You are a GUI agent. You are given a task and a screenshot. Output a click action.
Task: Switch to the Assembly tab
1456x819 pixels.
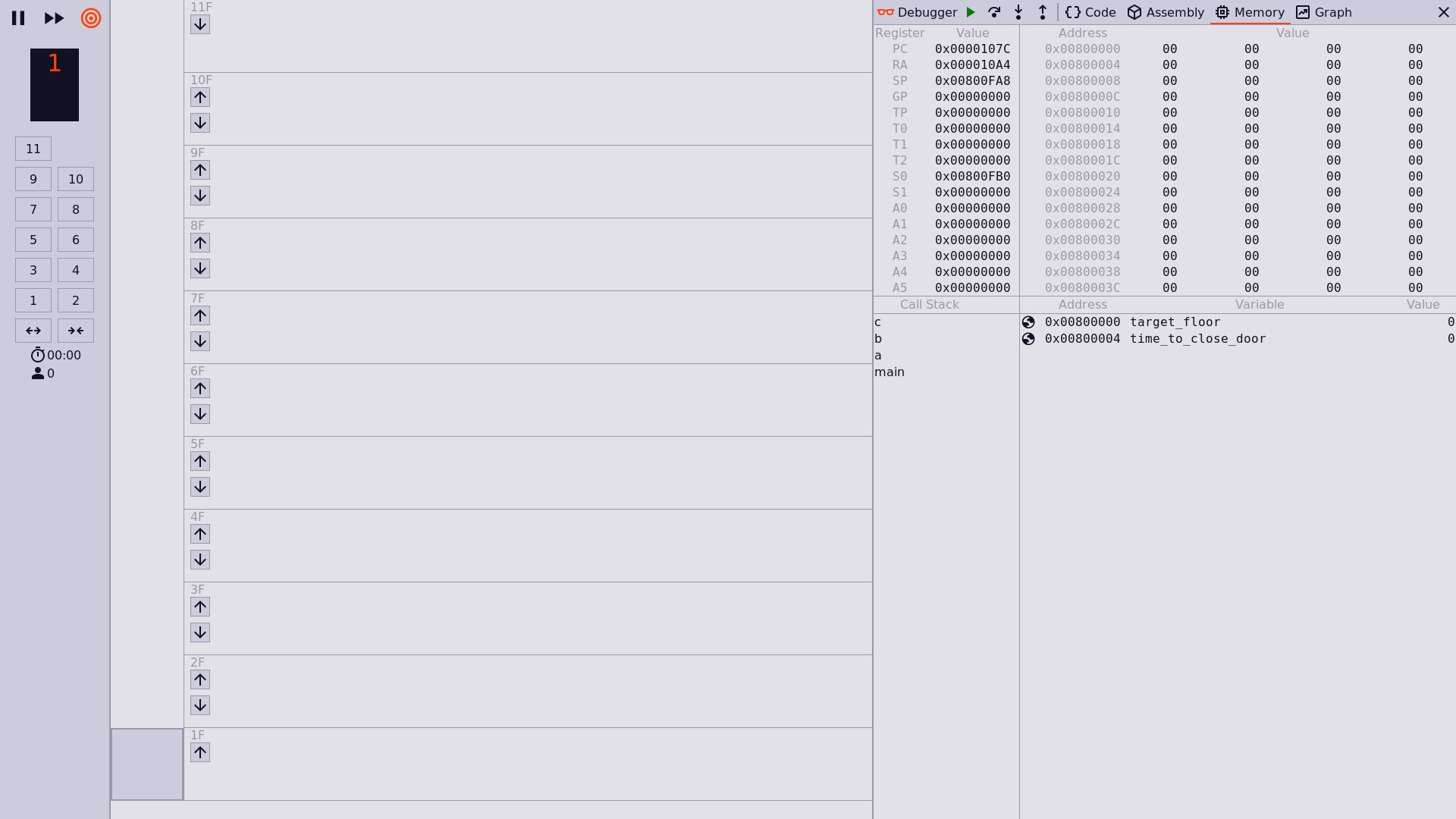pos(1165,12)
